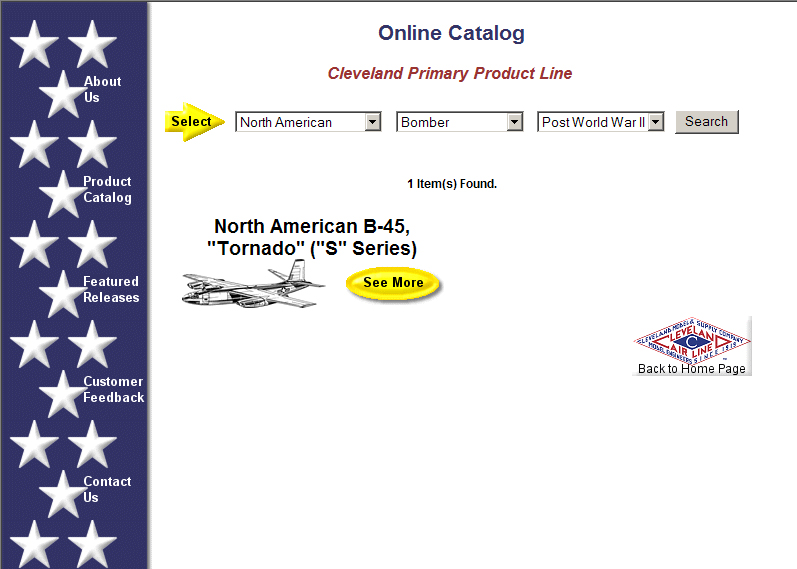Viewport: 797px width, 569px height.
Task: Go to About Us in the sidebar
Action: click(102, 90)
